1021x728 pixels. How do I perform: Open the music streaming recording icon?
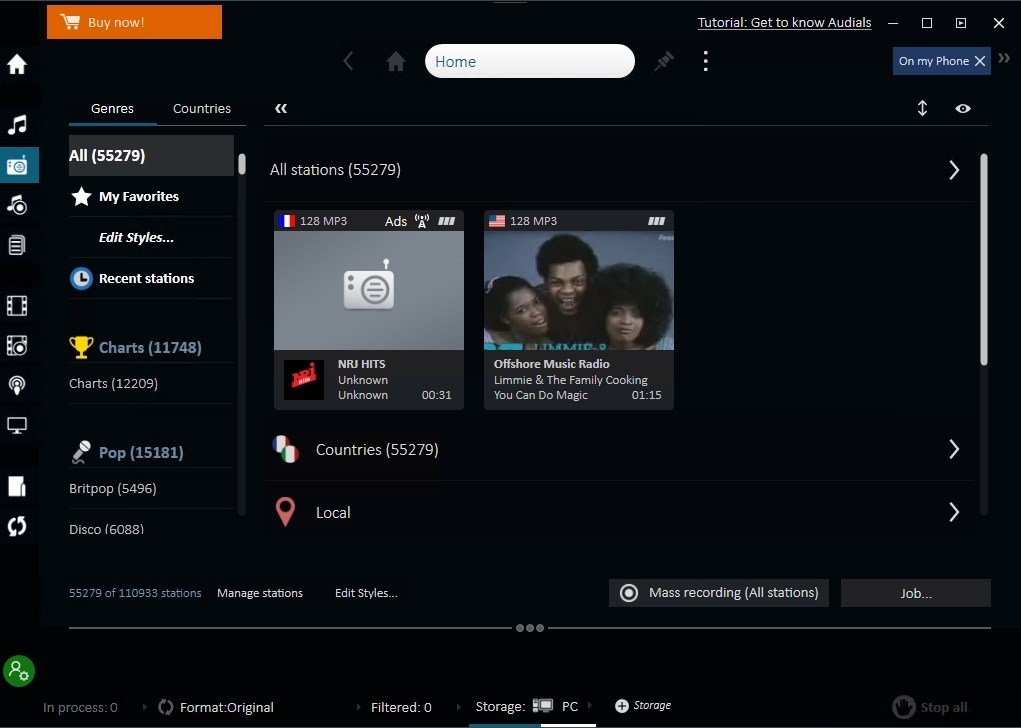(17, 205)
